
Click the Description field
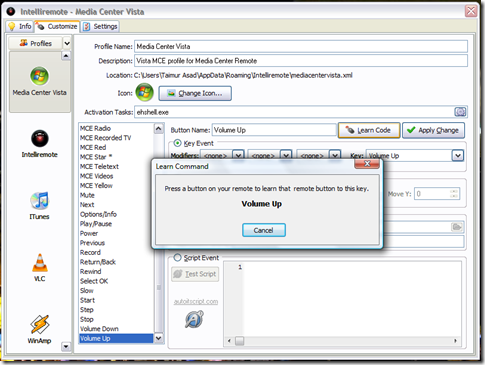pos(301,61)
